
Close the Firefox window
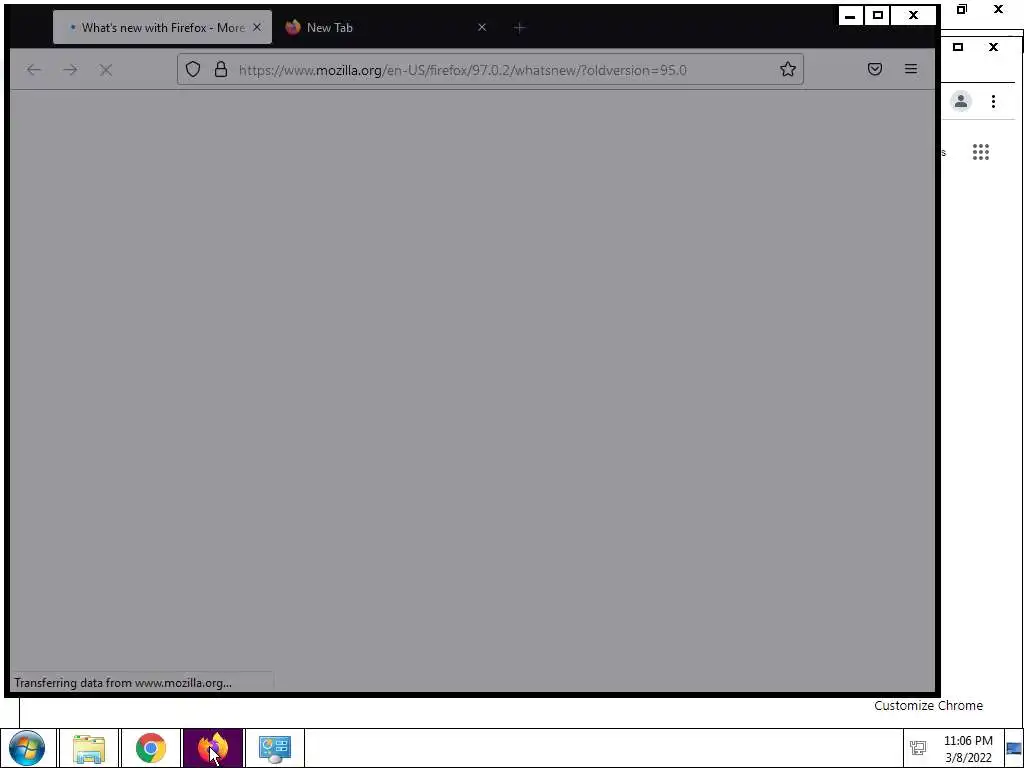click(914, 16)
